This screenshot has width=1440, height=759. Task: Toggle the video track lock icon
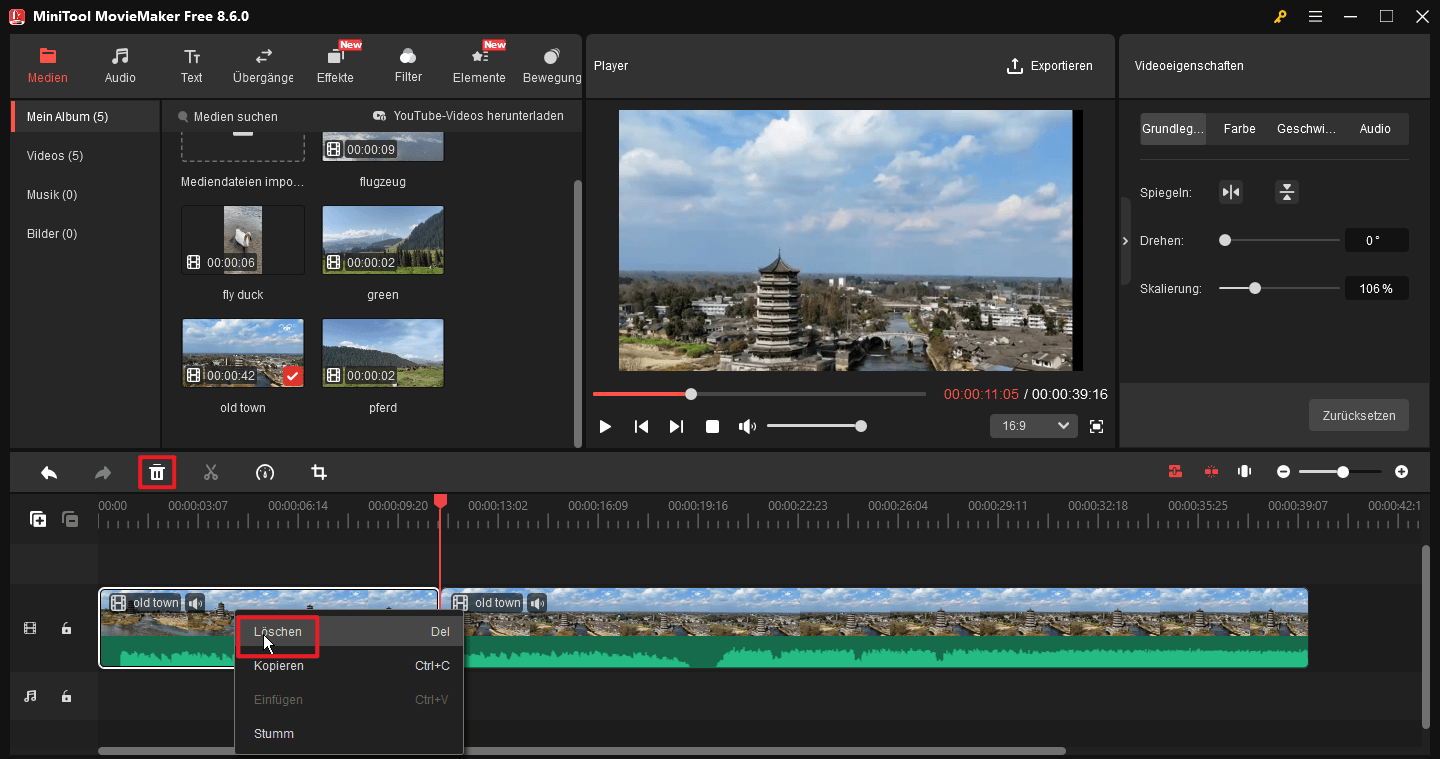click(66, 628)
